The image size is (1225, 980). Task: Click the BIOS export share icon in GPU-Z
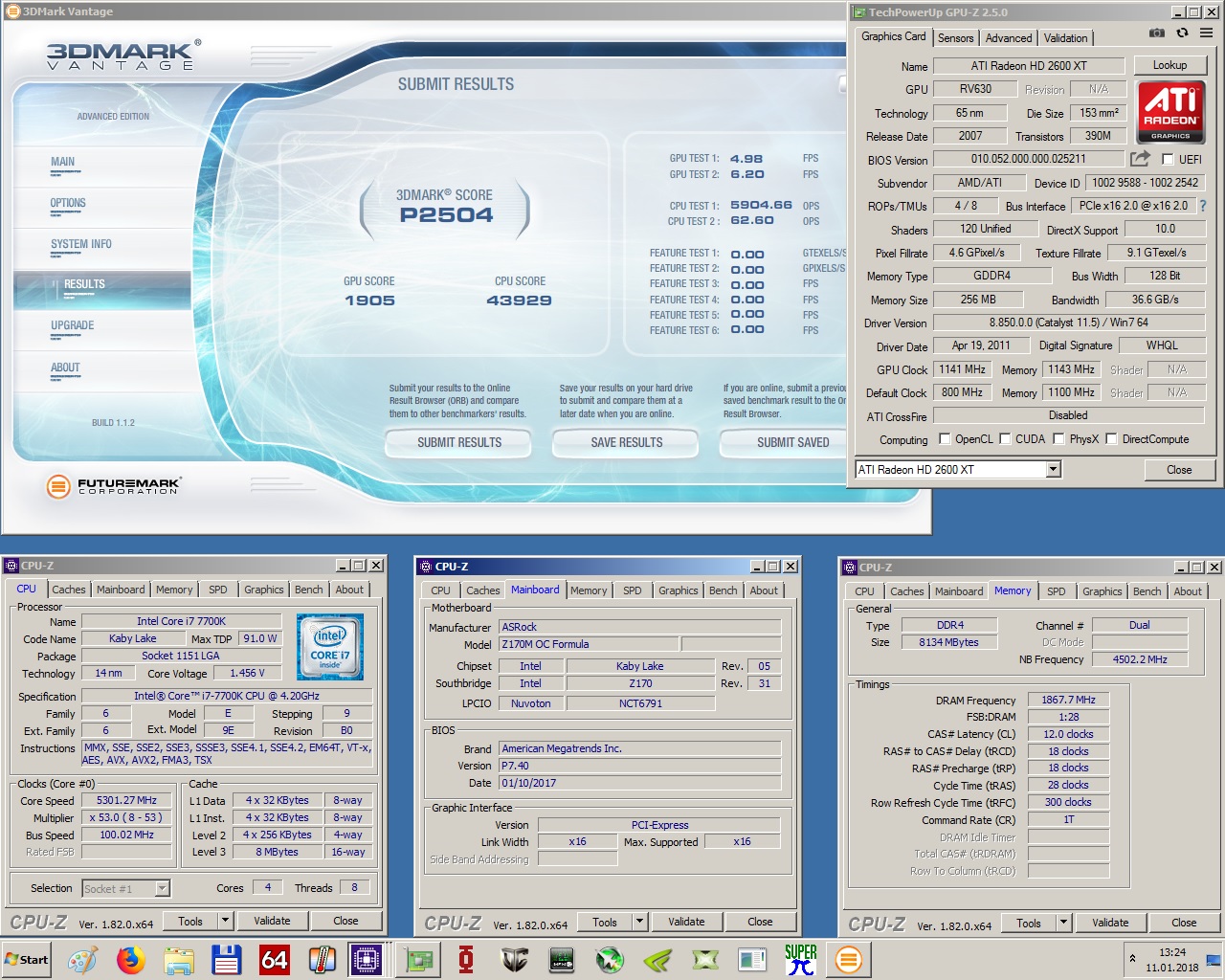[x=1140, y=159]
